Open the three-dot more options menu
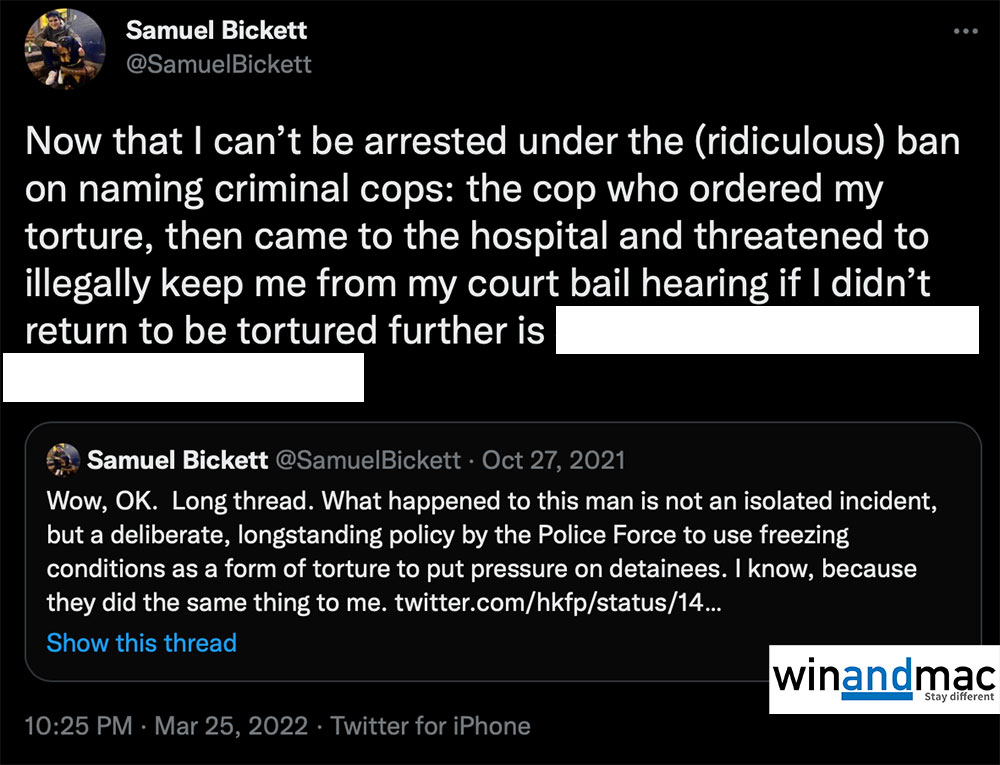Viewport: 1000px width, 765px height. (x=965, y=31)
